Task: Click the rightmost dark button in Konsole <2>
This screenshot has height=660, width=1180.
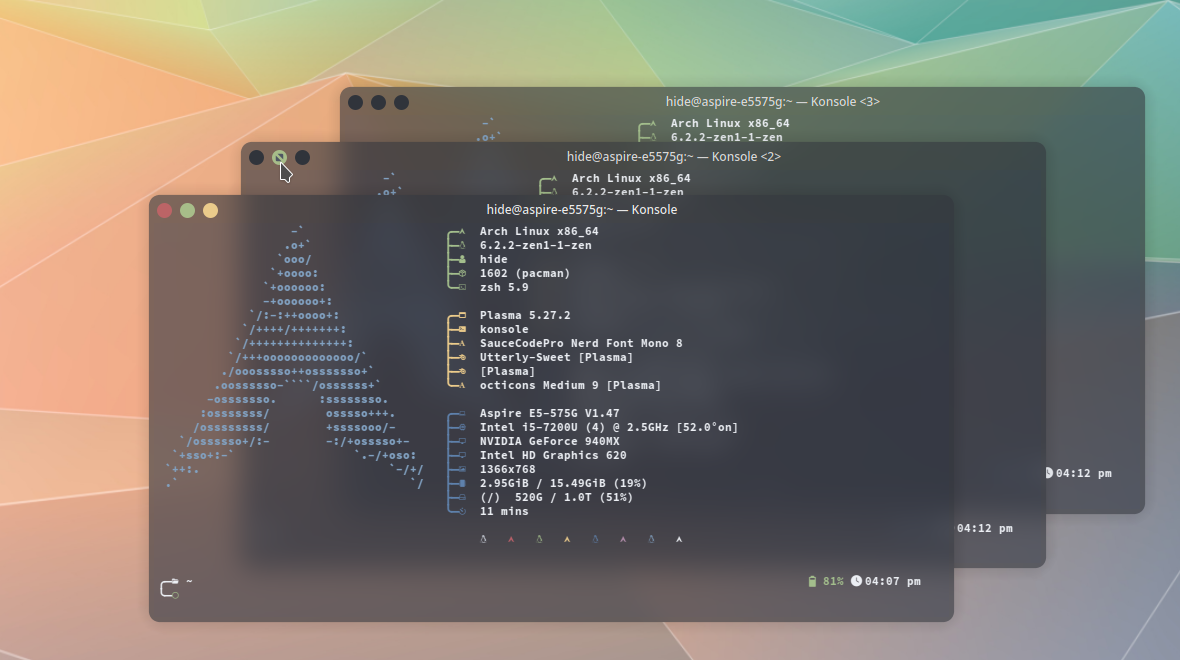Action: tap(303, 157)
